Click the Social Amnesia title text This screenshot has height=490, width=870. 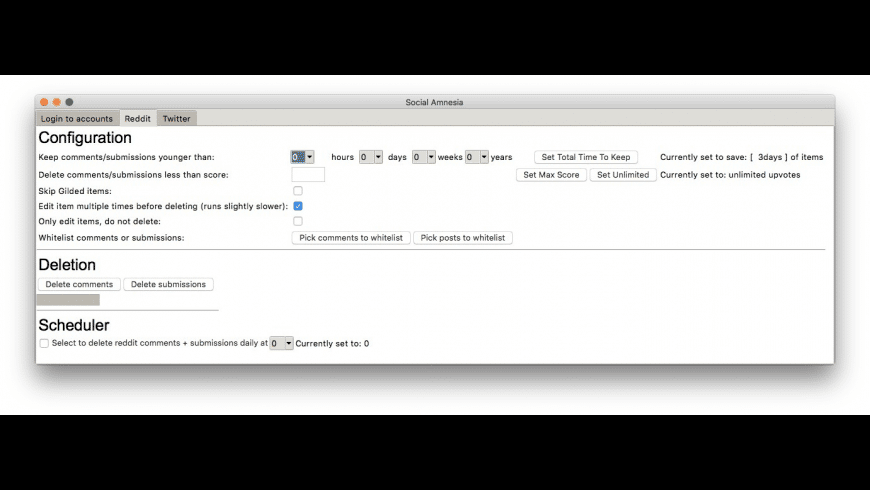[434, 102]
